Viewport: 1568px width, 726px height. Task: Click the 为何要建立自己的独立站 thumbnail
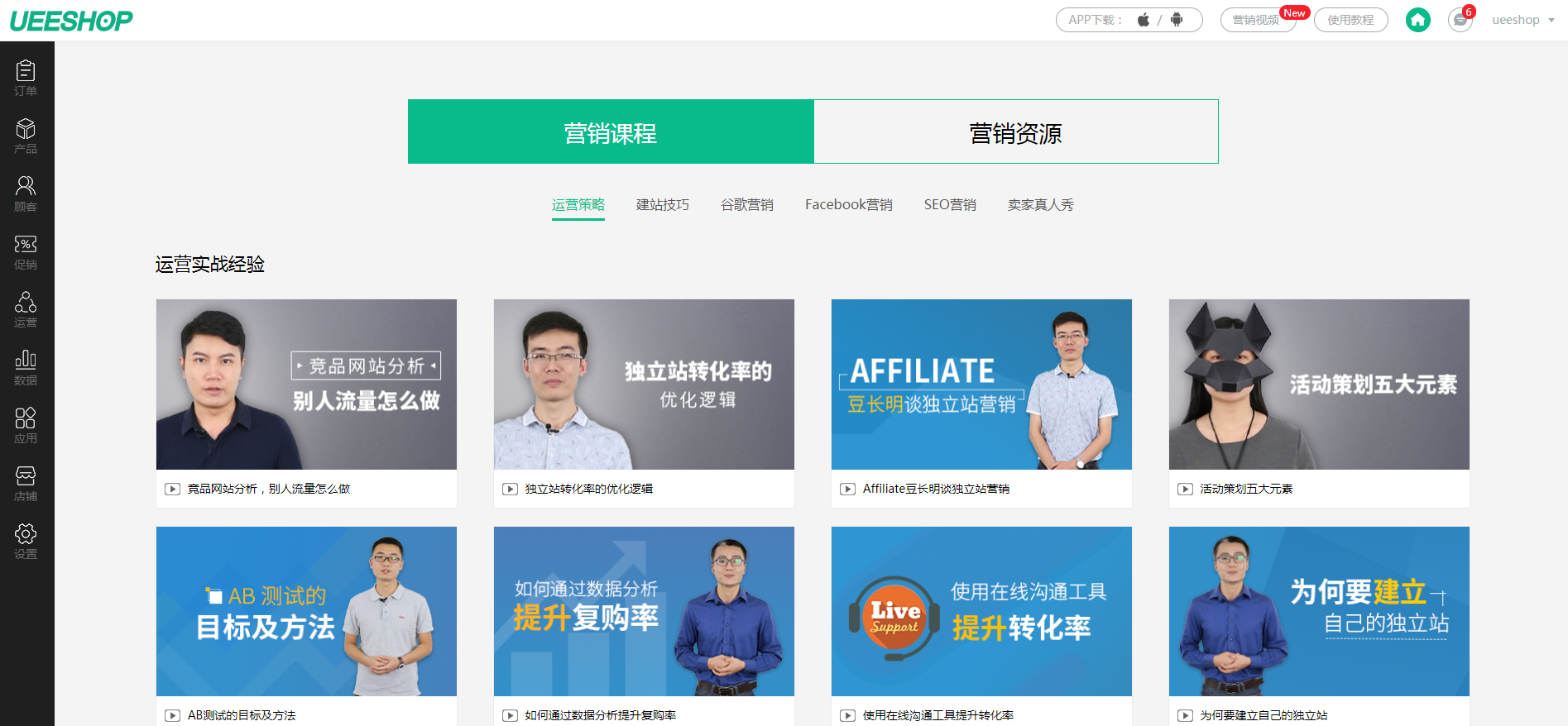1319,611
